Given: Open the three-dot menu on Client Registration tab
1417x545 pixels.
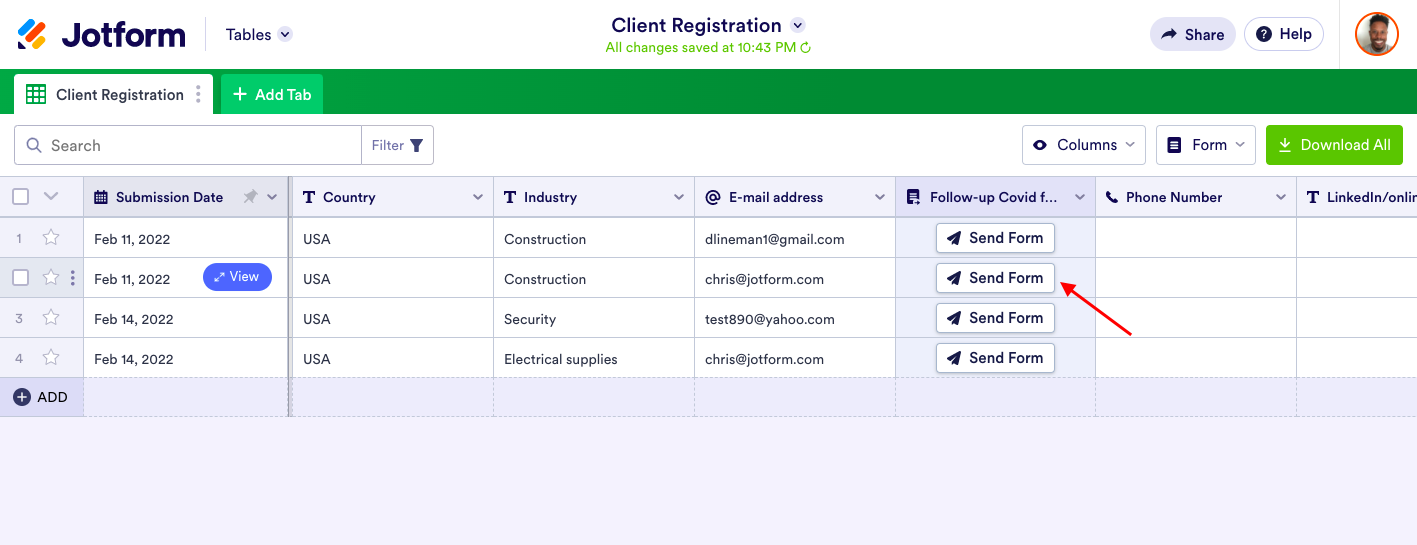Looking at the screenshot, I should point(198,94).
